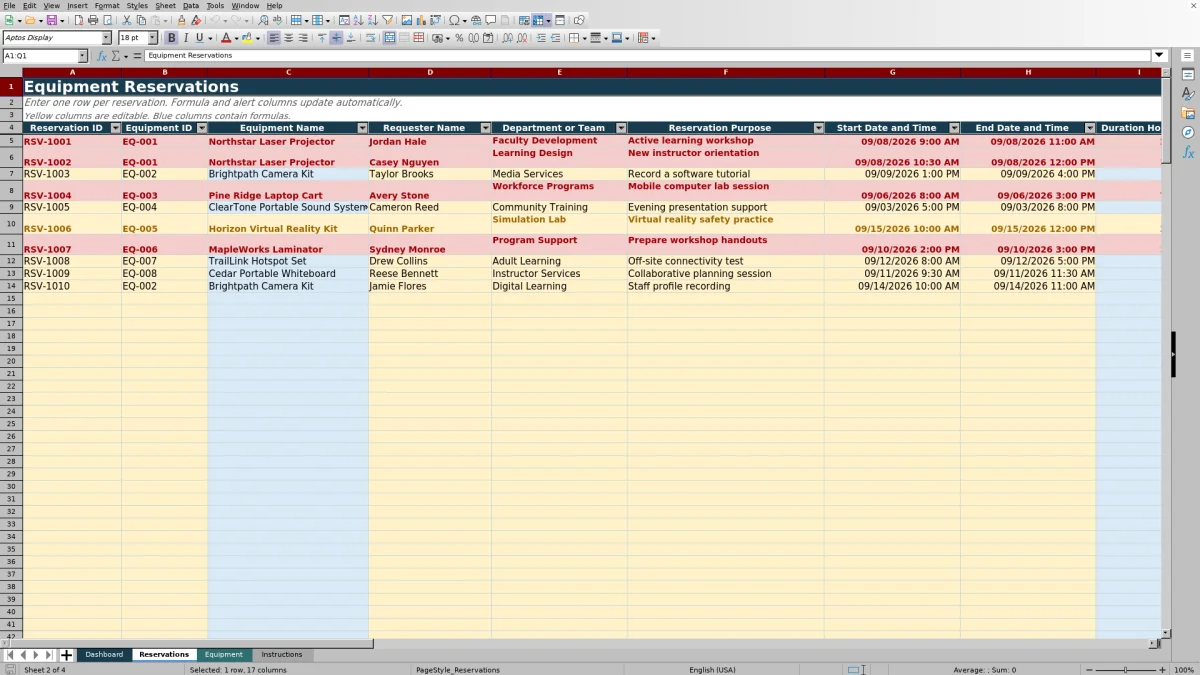Open the Equipment ID filter dropdown
The width and height of the screenshot is (1200, 675).
201,128
